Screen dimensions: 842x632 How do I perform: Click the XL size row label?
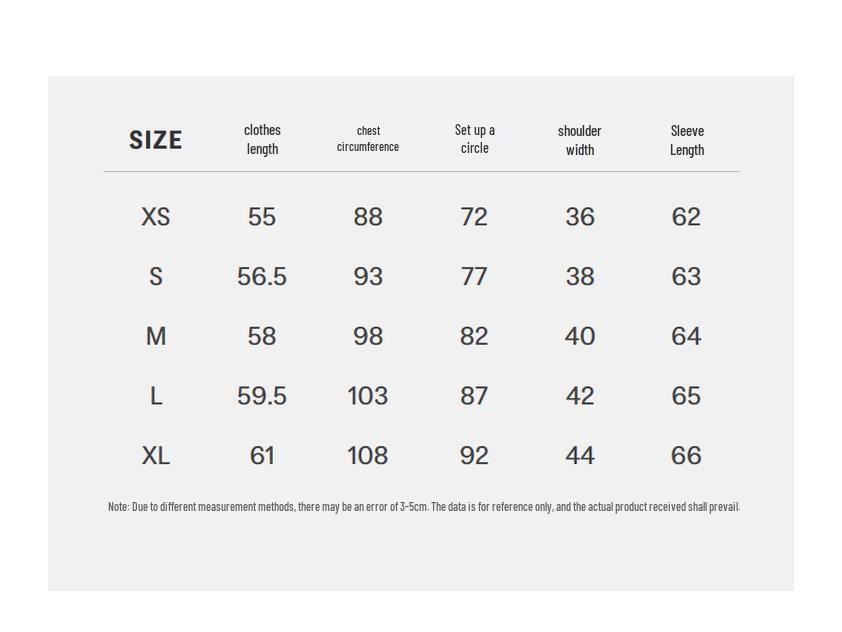coord(156,456)
